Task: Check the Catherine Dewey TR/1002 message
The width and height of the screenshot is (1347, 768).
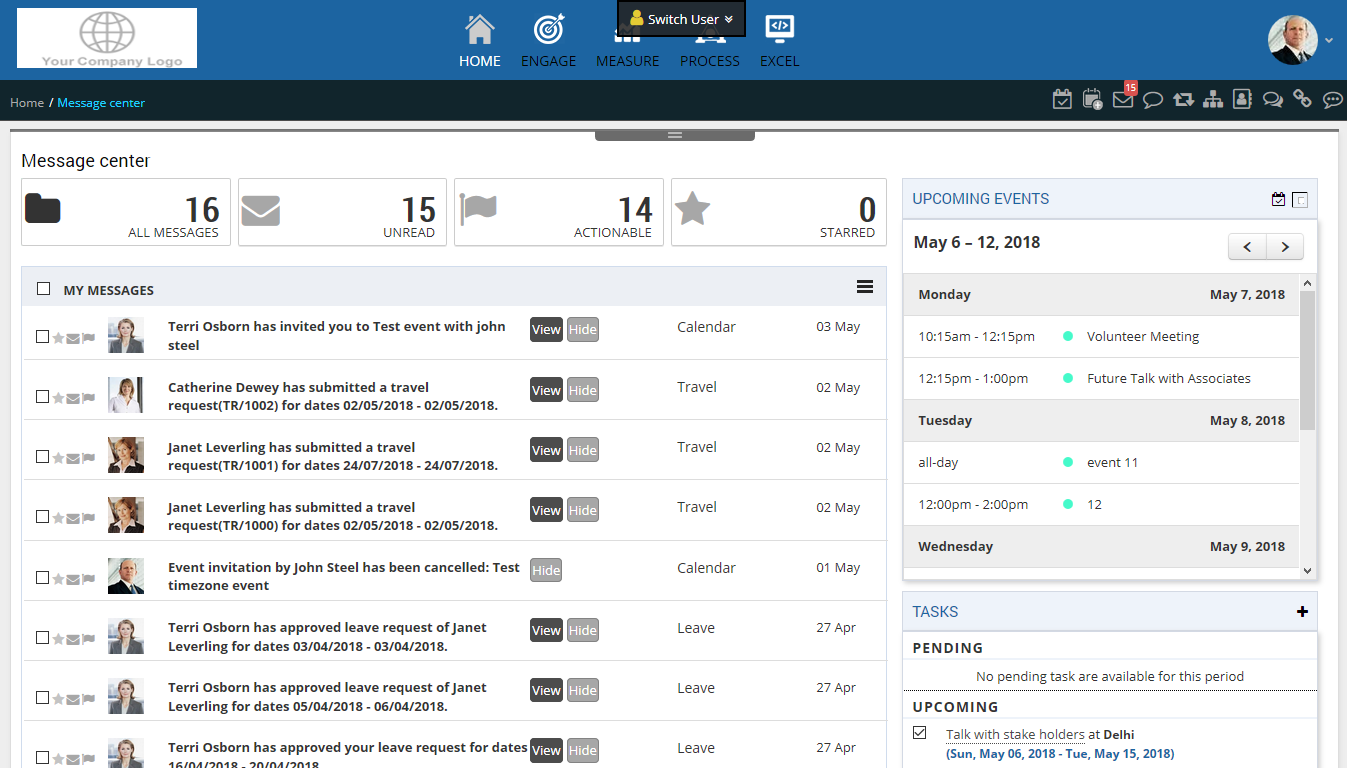Action: point(42,396)
